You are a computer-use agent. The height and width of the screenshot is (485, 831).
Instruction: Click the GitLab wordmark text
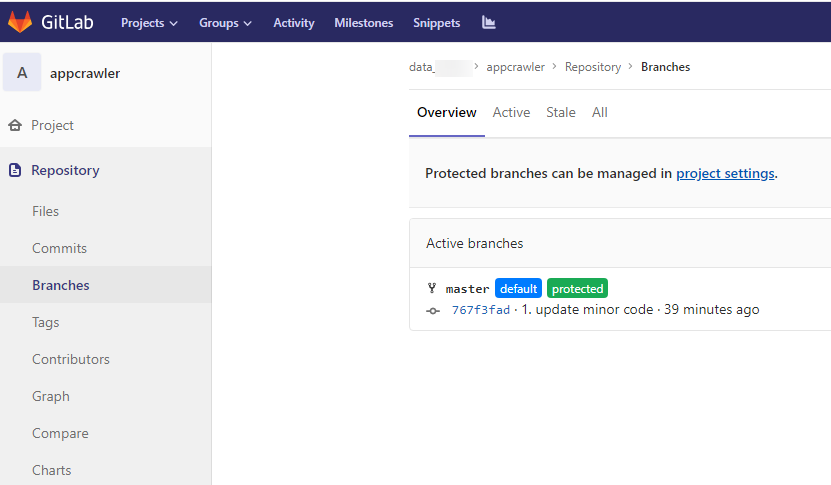67,22
